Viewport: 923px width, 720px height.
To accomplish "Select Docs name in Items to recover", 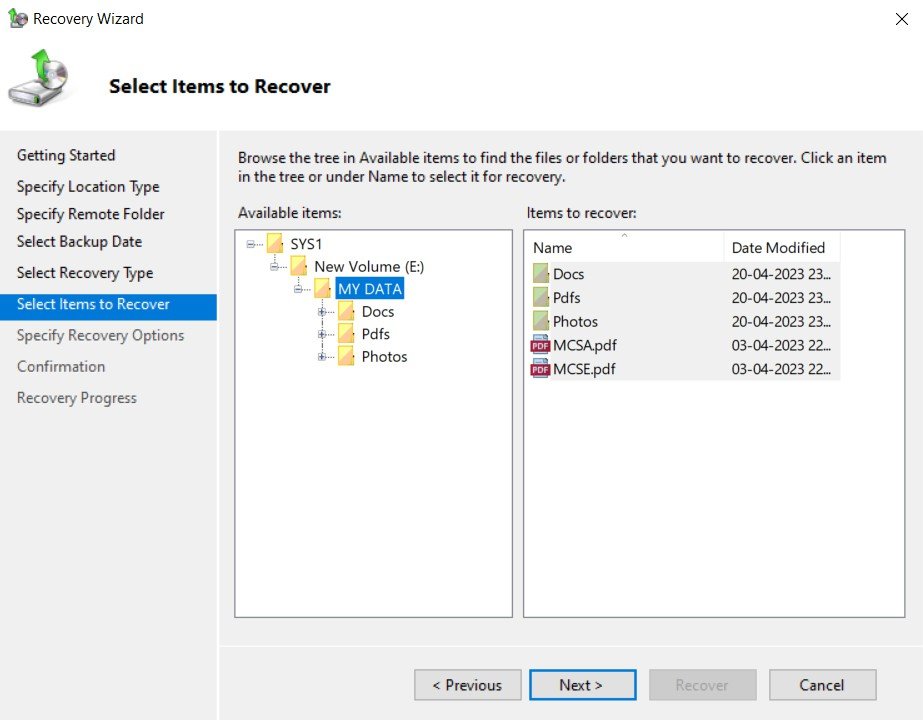I will tap(569, 274).
